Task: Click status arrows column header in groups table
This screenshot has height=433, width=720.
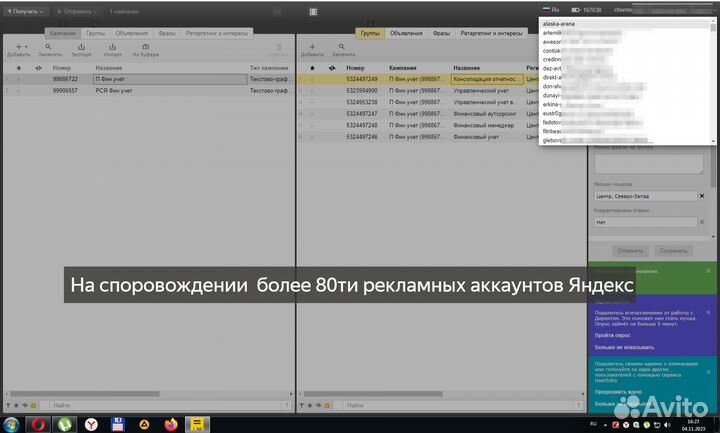Action: click(332, 68)
